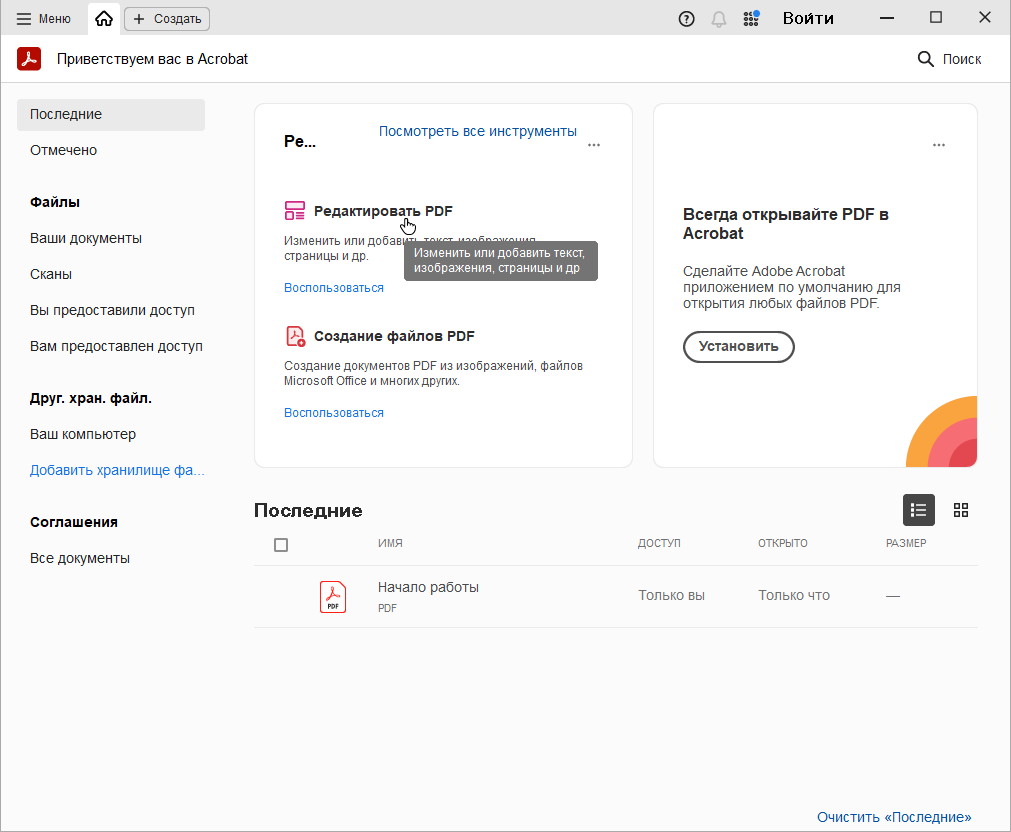Sort by ИМЯ column header
Screen dimensions: 1011x832
tap(390, 544)
